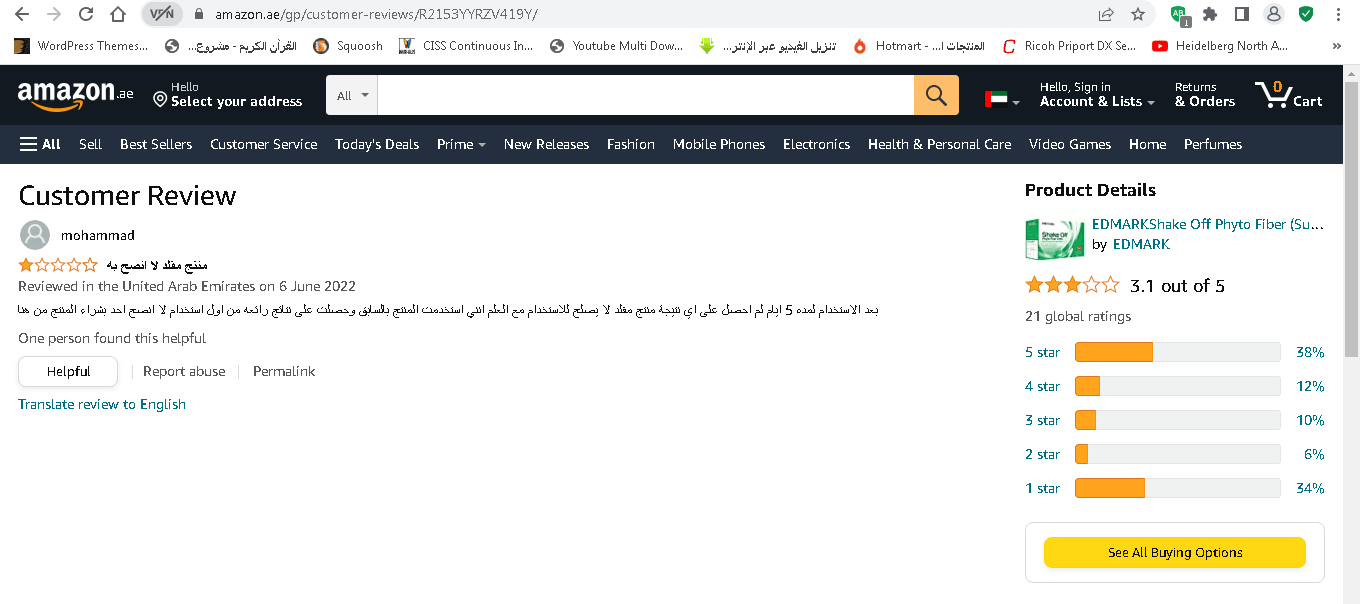Open the browser home page
Image resolution: width=1360 pixels, height=604 pixels.
coord(118,15)
